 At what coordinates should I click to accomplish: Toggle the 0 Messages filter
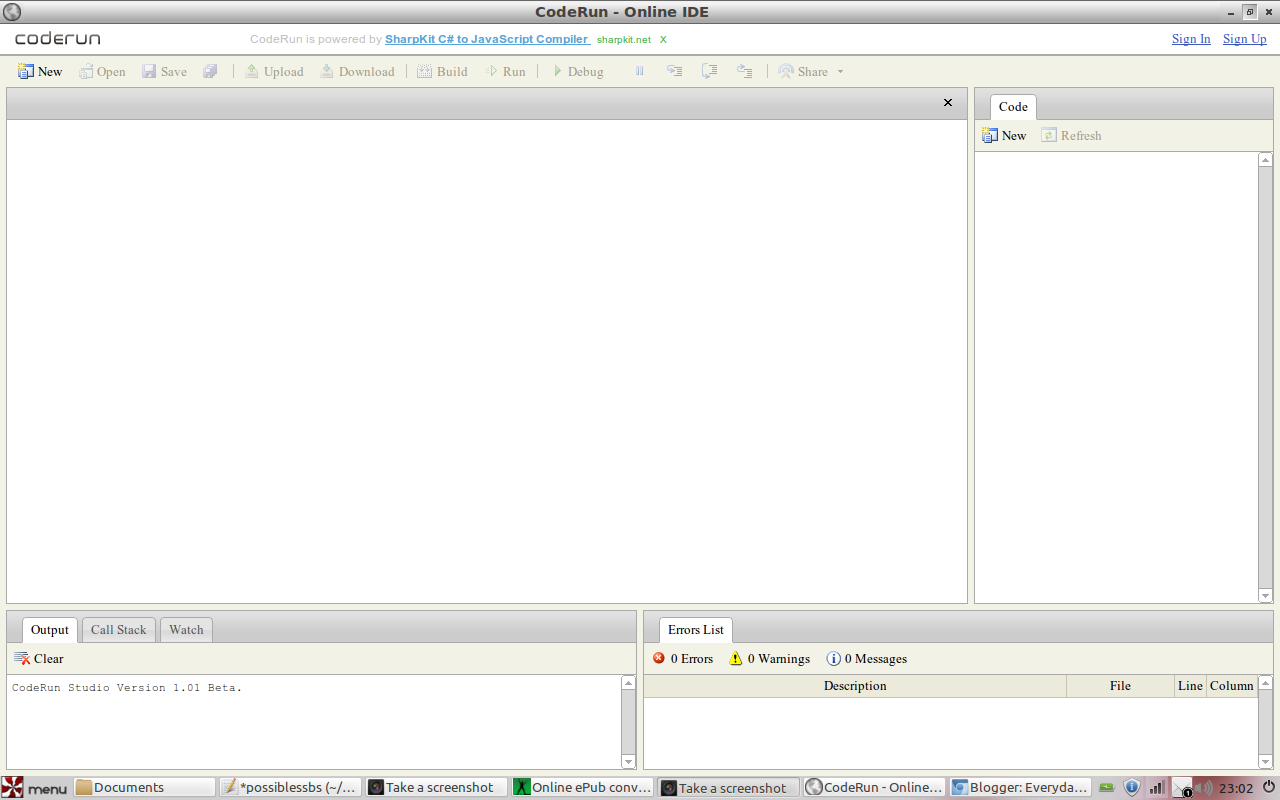point(867,658)
